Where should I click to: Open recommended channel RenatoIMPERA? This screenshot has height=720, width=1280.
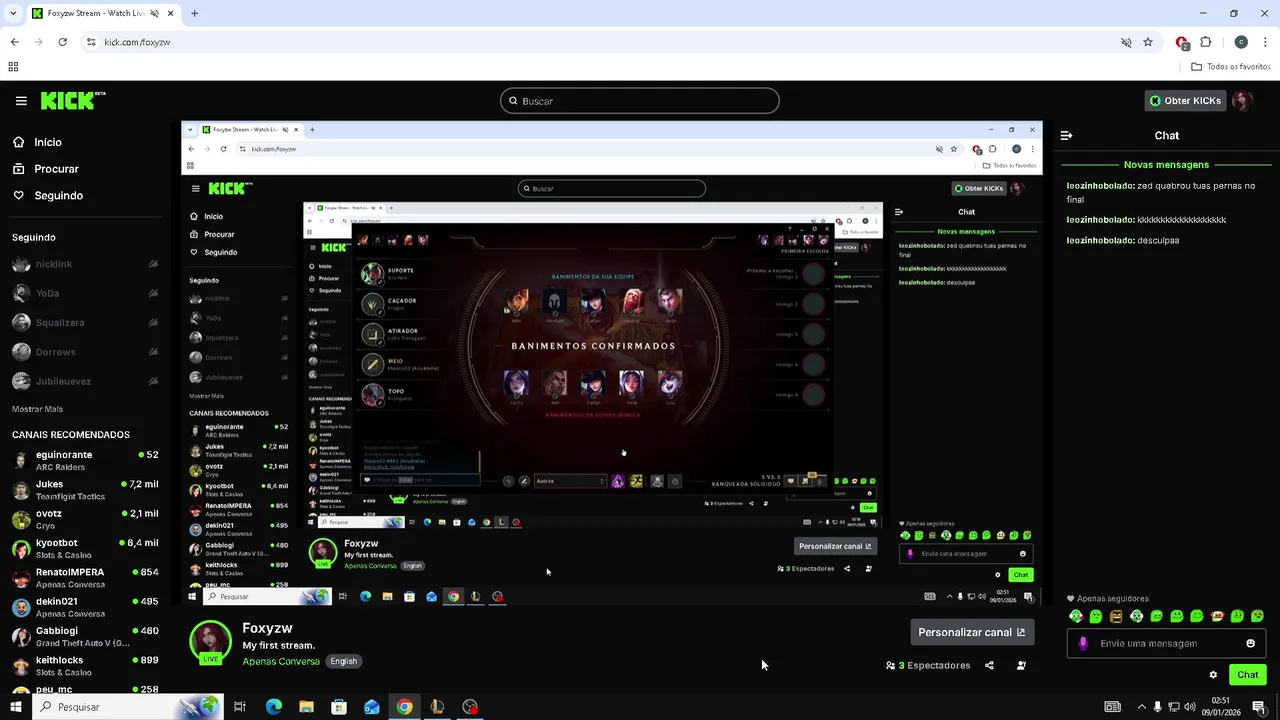[x=85, y=578]
